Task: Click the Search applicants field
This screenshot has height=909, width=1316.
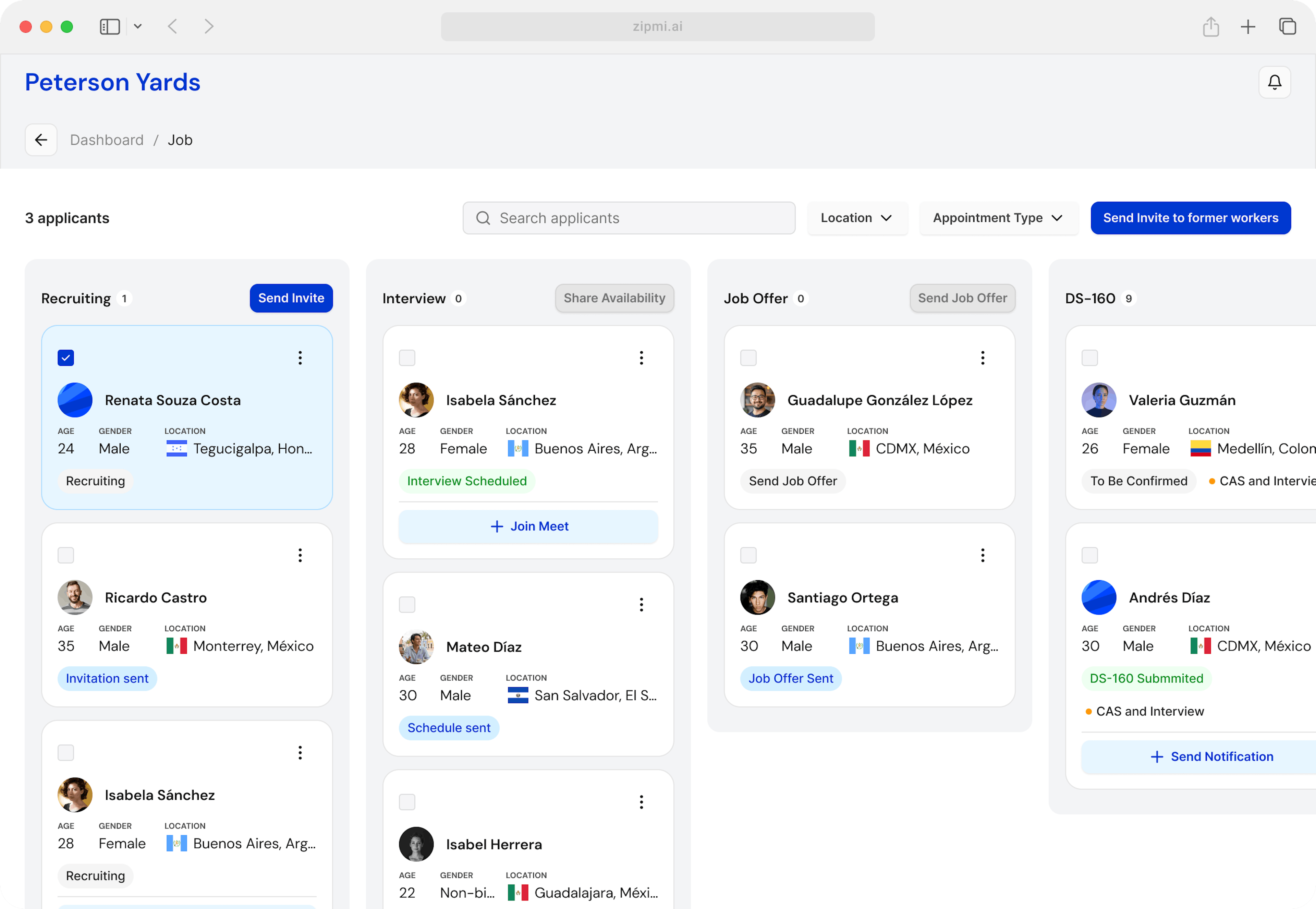Action: 629,218
